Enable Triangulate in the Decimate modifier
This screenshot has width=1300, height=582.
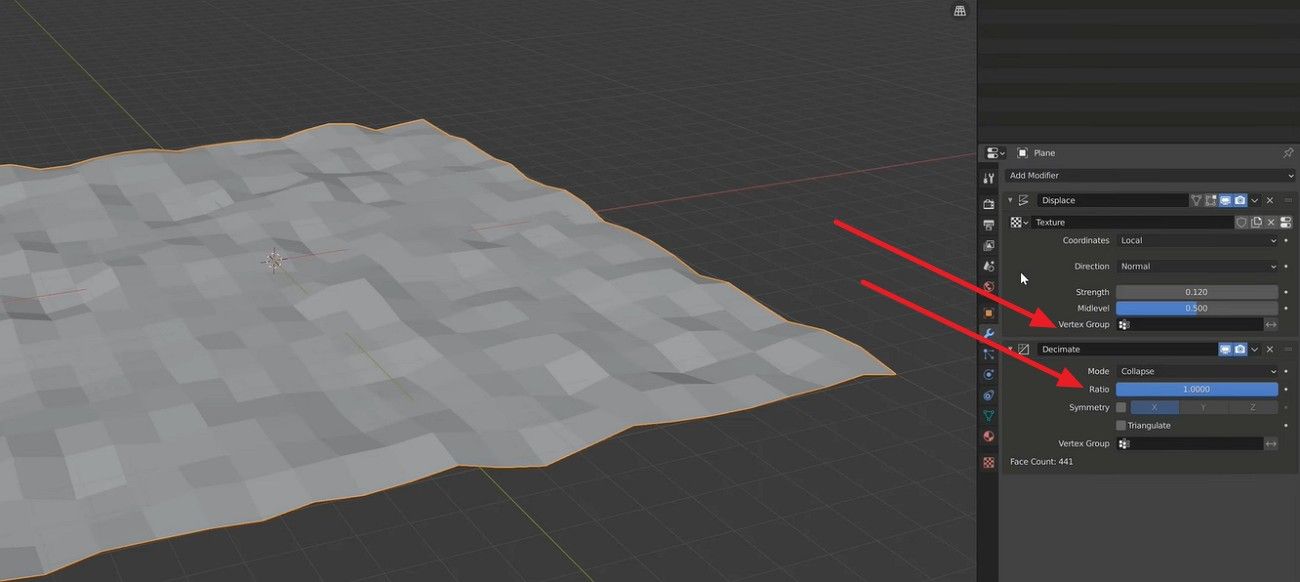[x=1122, y=425]
